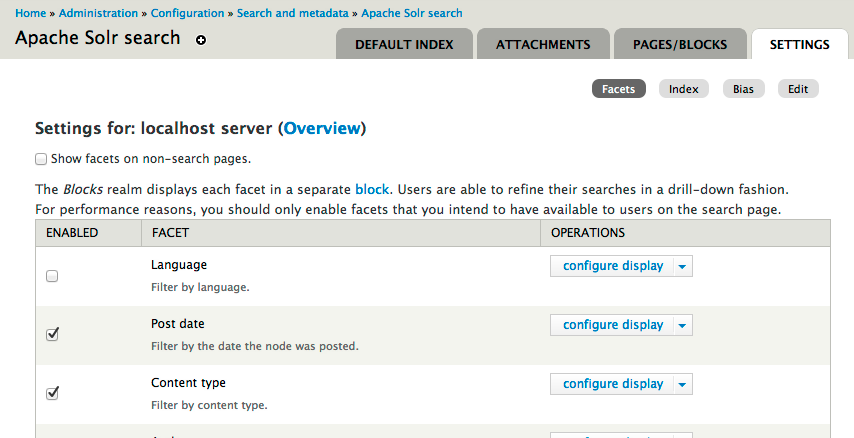Click the Content type facet name

188,382
